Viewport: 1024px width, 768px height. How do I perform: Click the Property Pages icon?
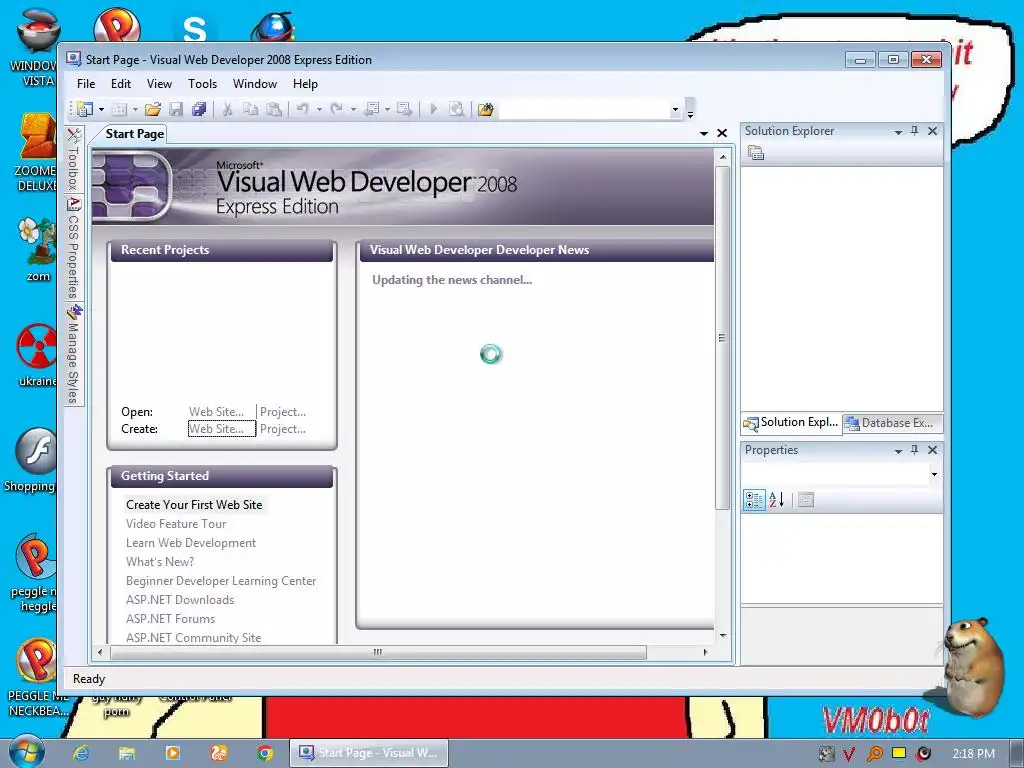tap(806, 500)
